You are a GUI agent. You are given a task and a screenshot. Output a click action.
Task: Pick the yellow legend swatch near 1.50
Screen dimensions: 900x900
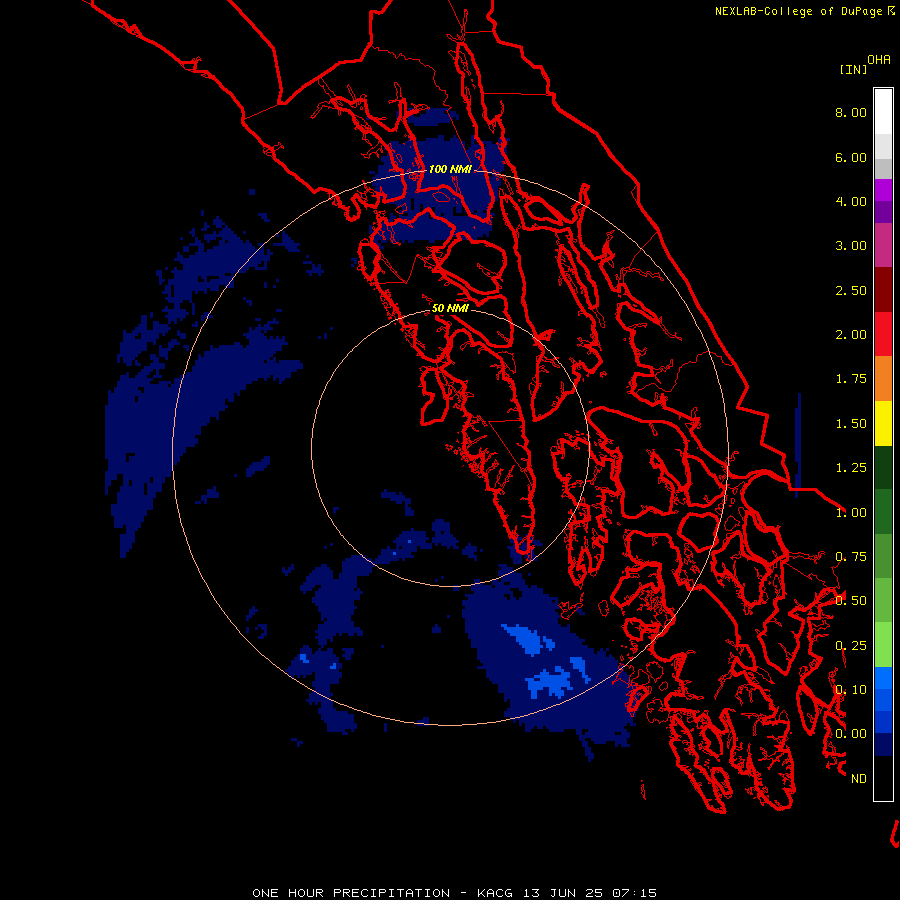(883, 423)
